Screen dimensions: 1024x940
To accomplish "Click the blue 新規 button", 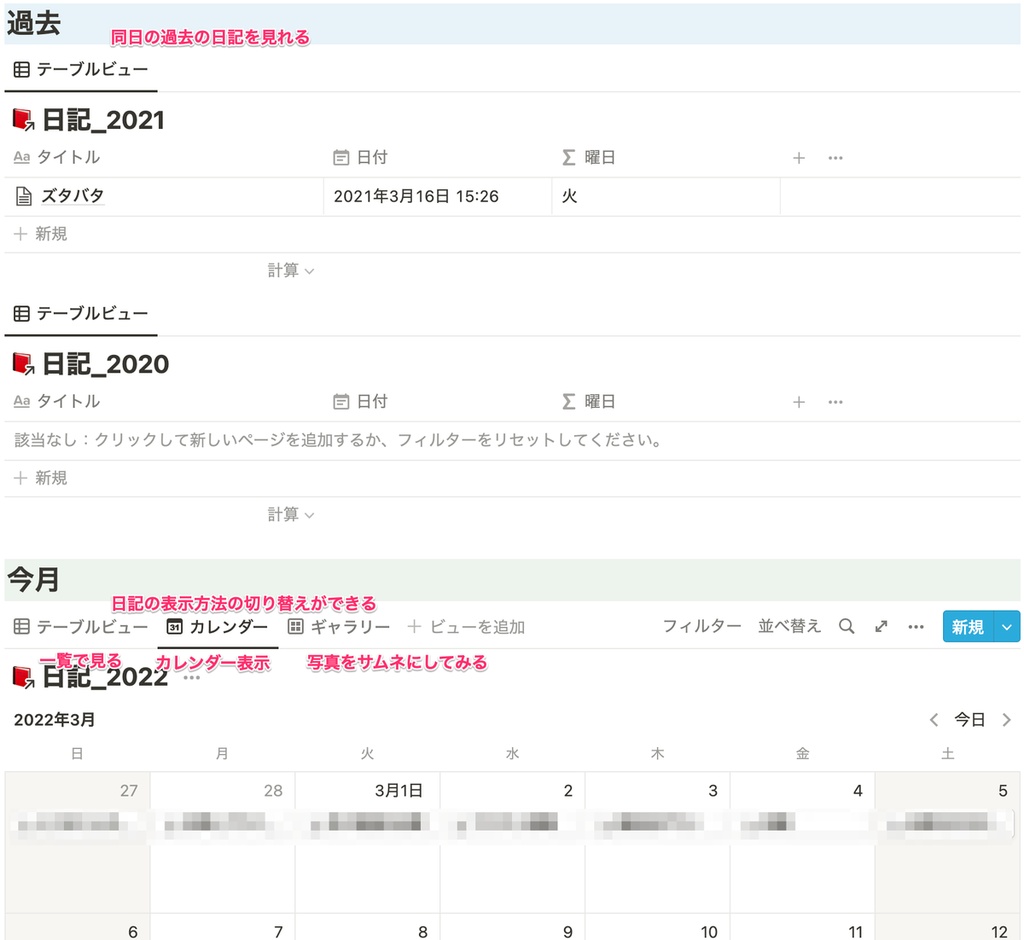I will [969, 626].
